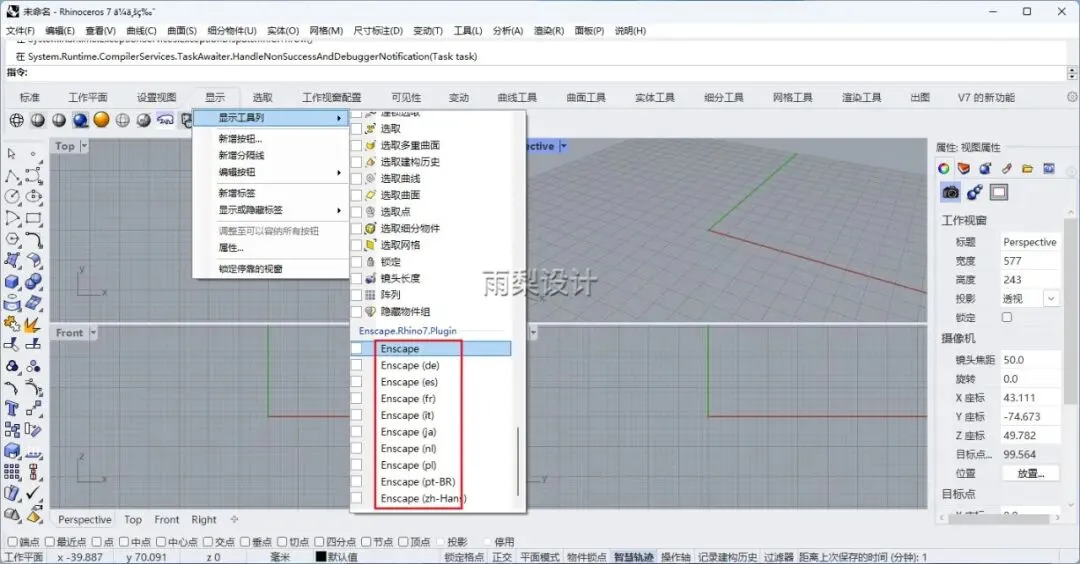Expand the 显示工具列 submenu
This screenshot has width=1080, height=564.
pyautogui.click(x=271, y=118)
